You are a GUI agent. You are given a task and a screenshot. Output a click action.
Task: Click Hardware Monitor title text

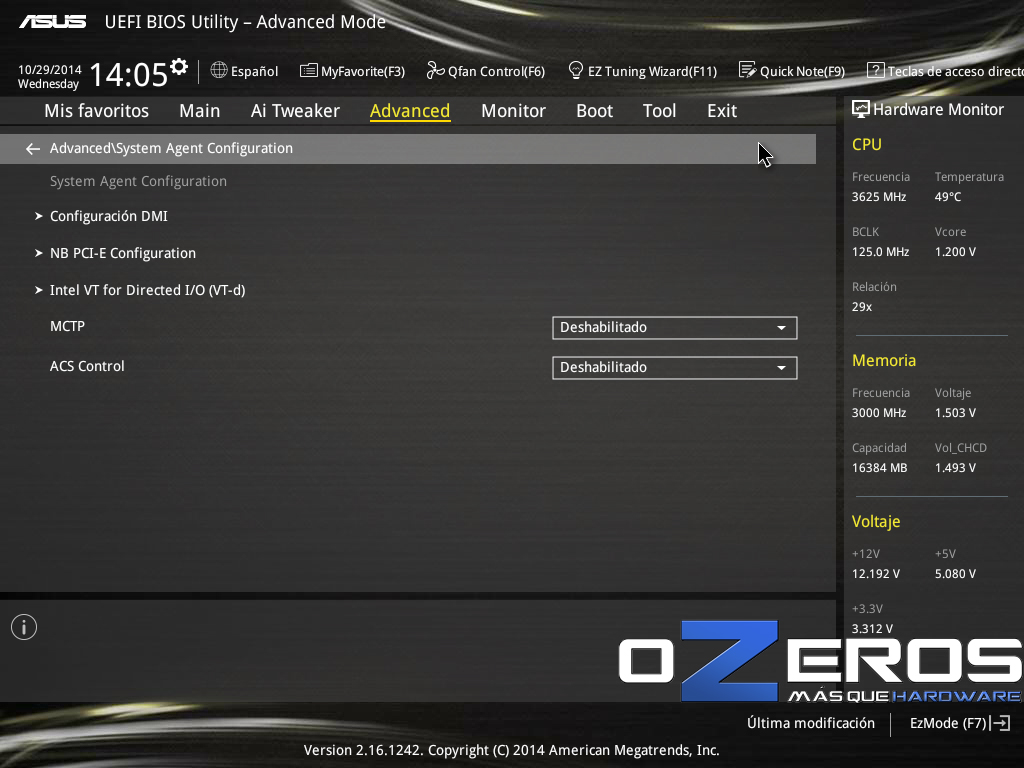tap(938, 109)
